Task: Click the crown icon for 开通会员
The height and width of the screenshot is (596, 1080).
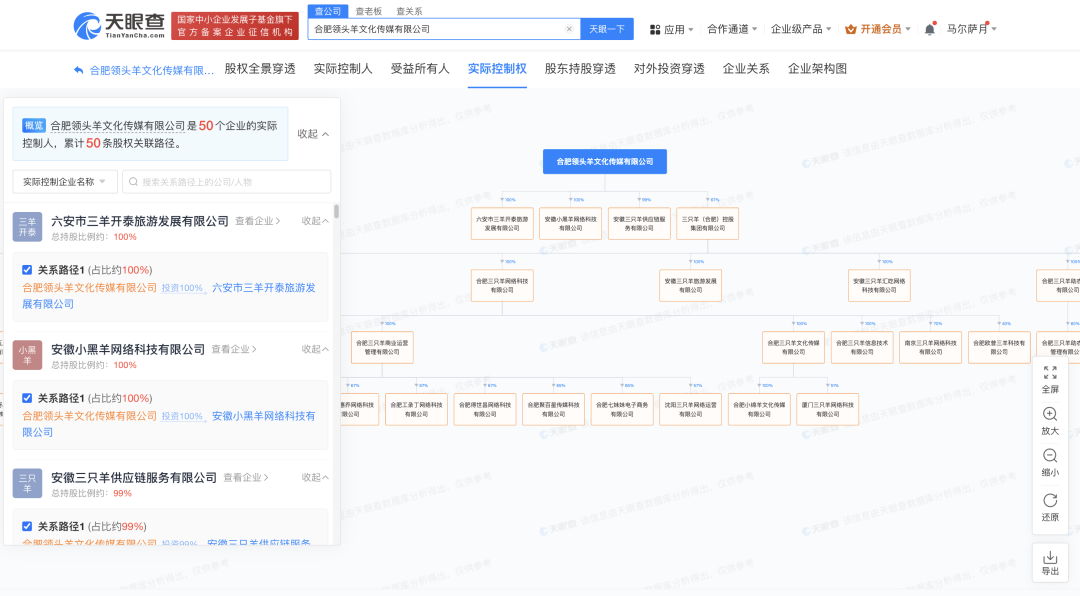Action: (x=851, y=29)
